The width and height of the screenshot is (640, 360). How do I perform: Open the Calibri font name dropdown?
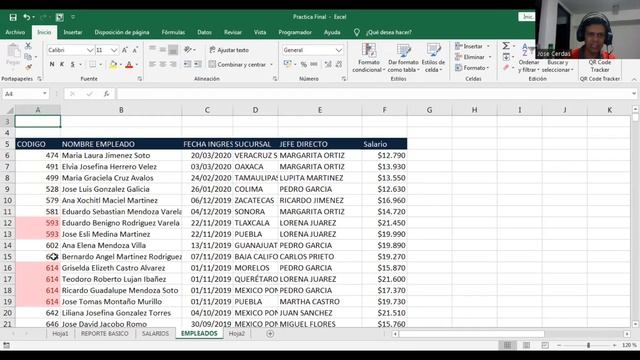90,50
